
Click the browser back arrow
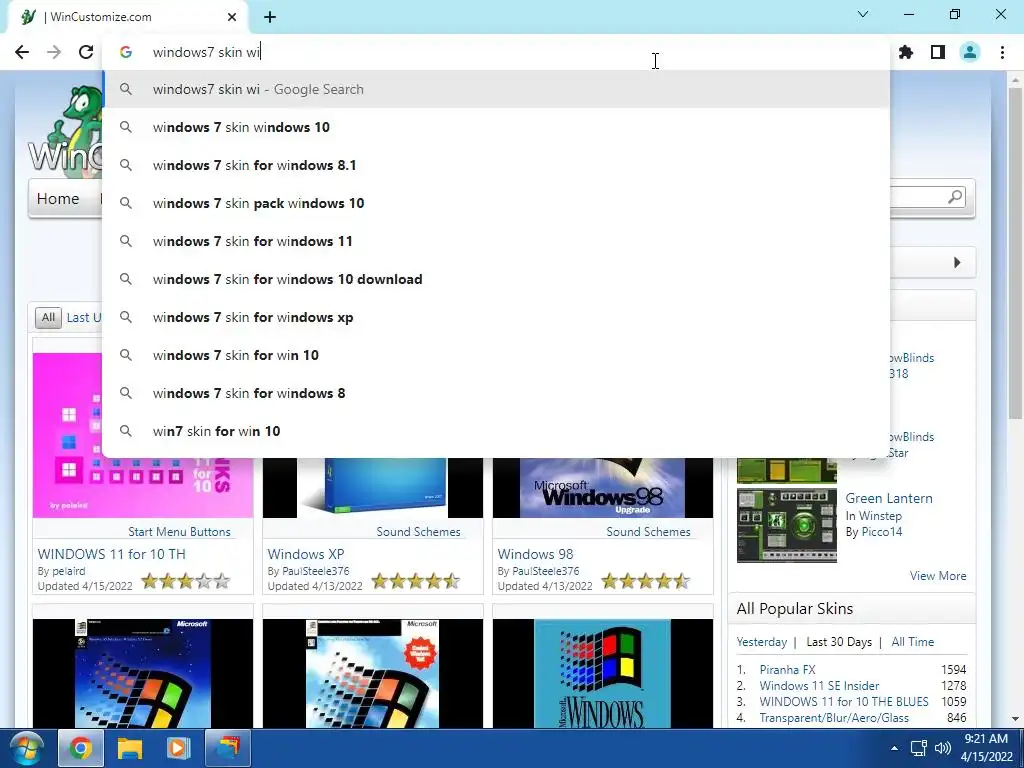click(22, 52)
